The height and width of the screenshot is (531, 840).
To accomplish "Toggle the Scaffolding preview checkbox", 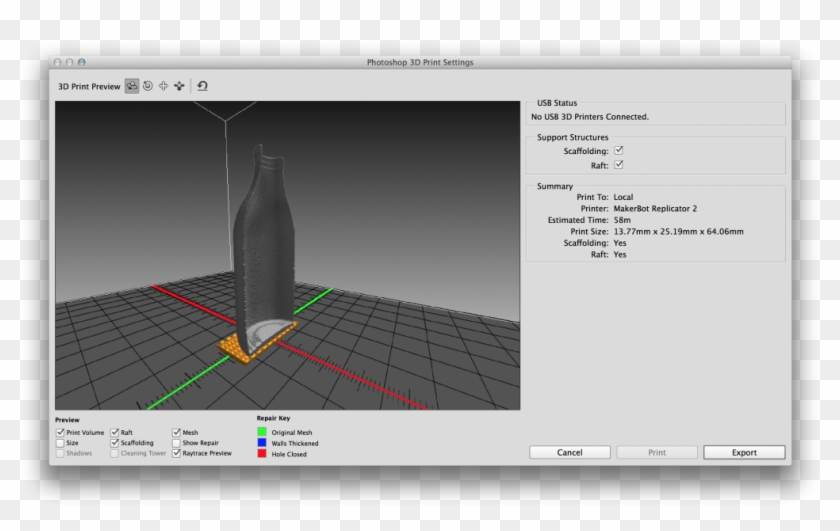I will [x=115, y=443].
